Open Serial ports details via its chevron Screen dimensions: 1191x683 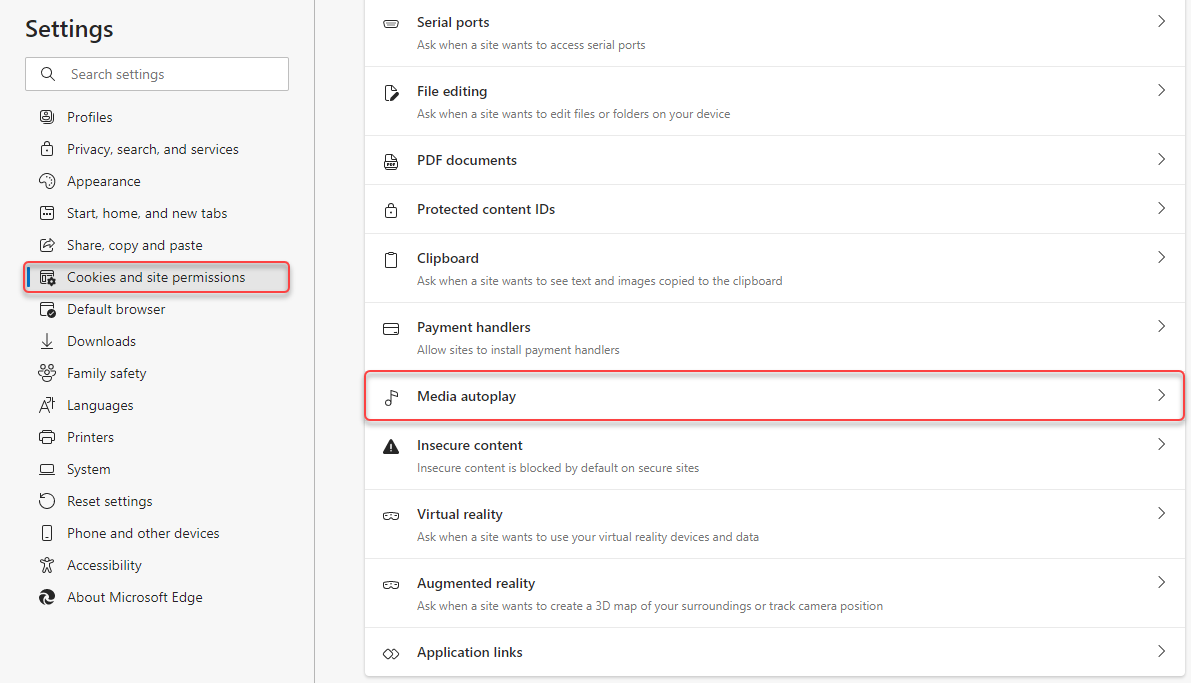pos(1161,21)
